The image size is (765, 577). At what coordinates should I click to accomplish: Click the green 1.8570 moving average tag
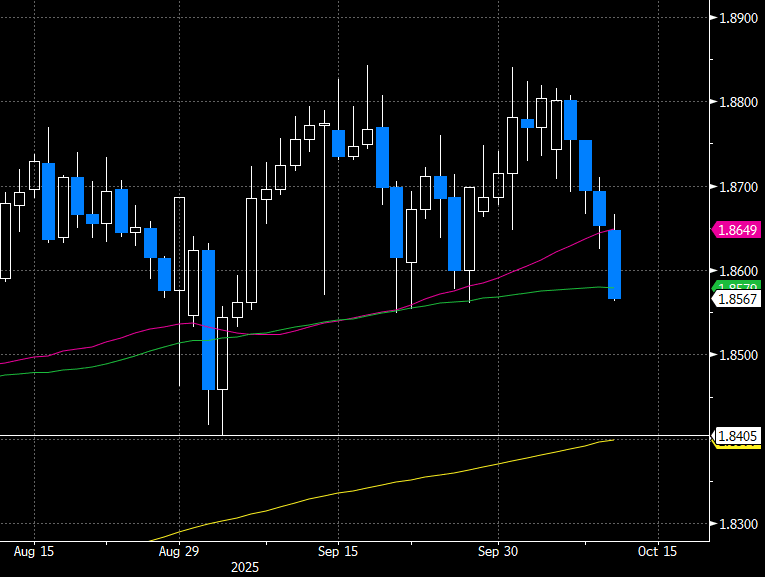coord(737,286)
